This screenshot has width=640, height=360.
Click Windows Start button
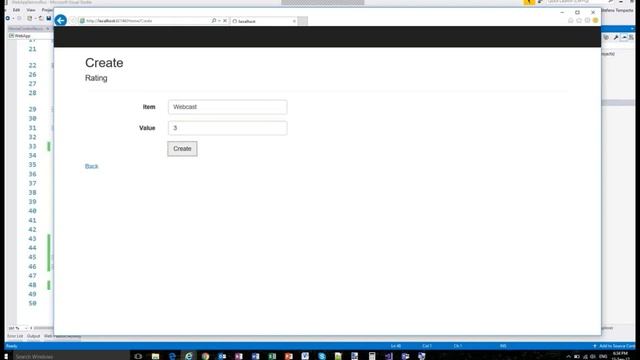[x=6, y=356]
